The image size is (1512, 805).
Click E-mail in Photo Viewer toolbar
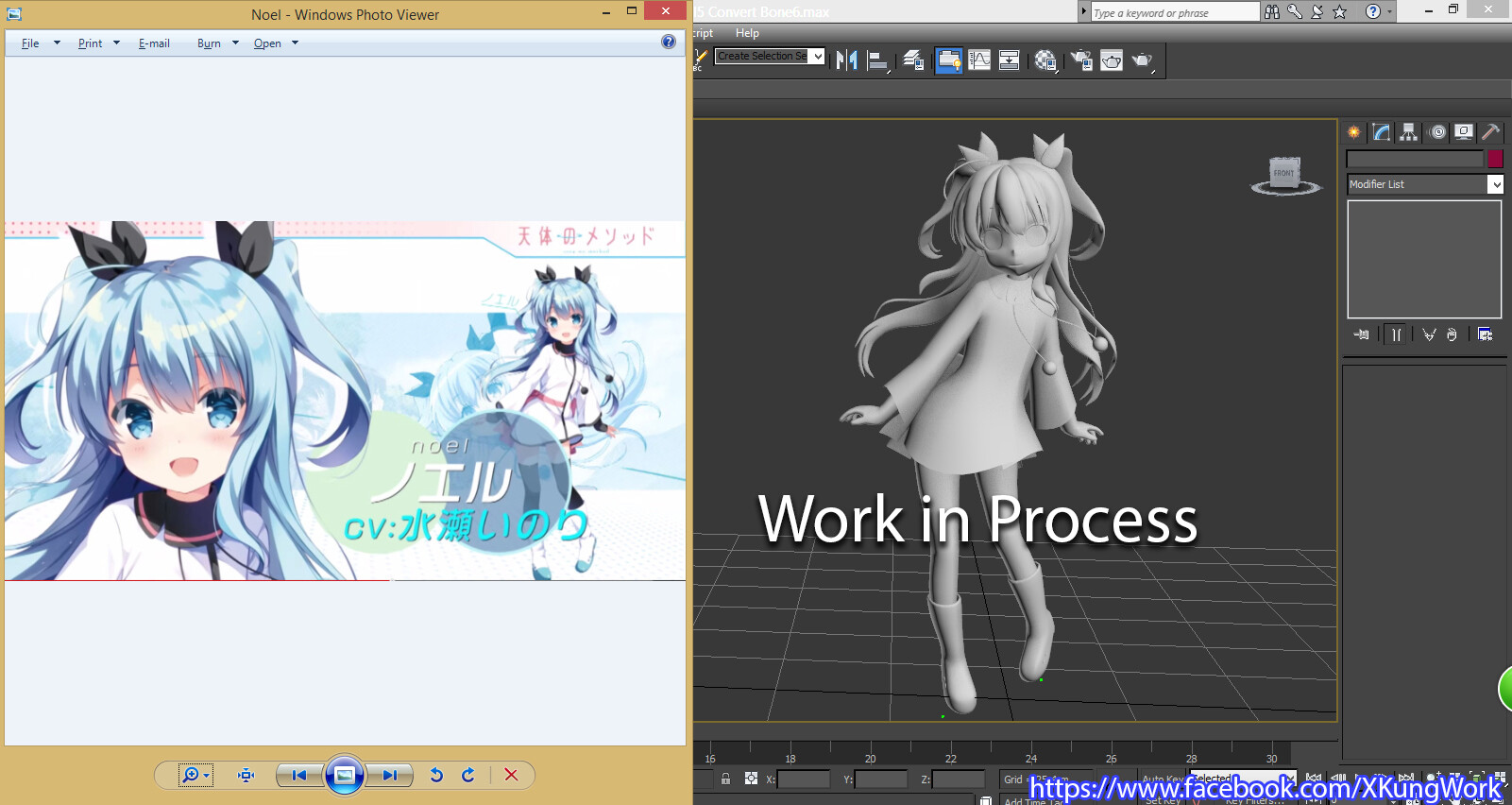click(154, 43)
